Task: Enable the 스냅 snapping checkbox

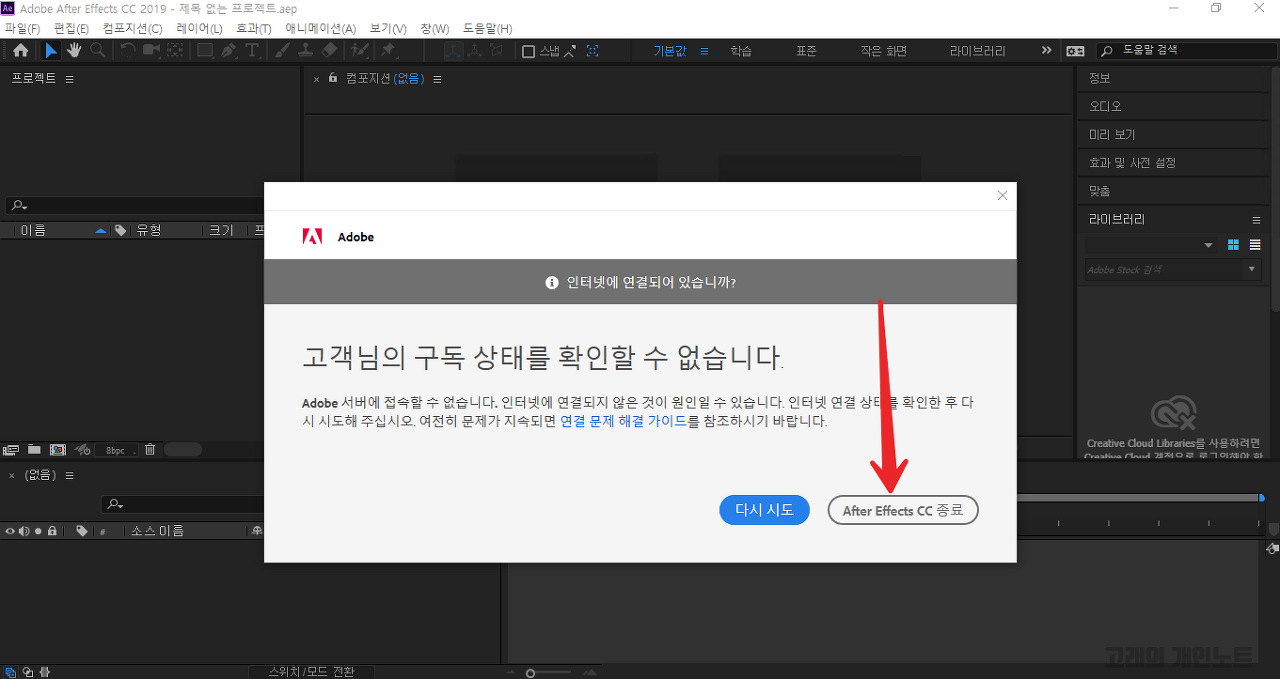Action: click(x=529, y=52)
